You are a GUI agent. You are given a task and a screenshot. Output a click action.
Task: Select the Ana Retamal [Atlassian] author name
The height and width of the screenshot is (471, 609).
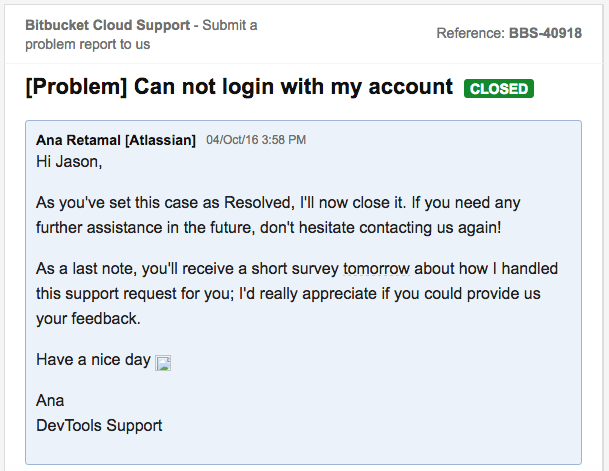(x=116, y=140)
